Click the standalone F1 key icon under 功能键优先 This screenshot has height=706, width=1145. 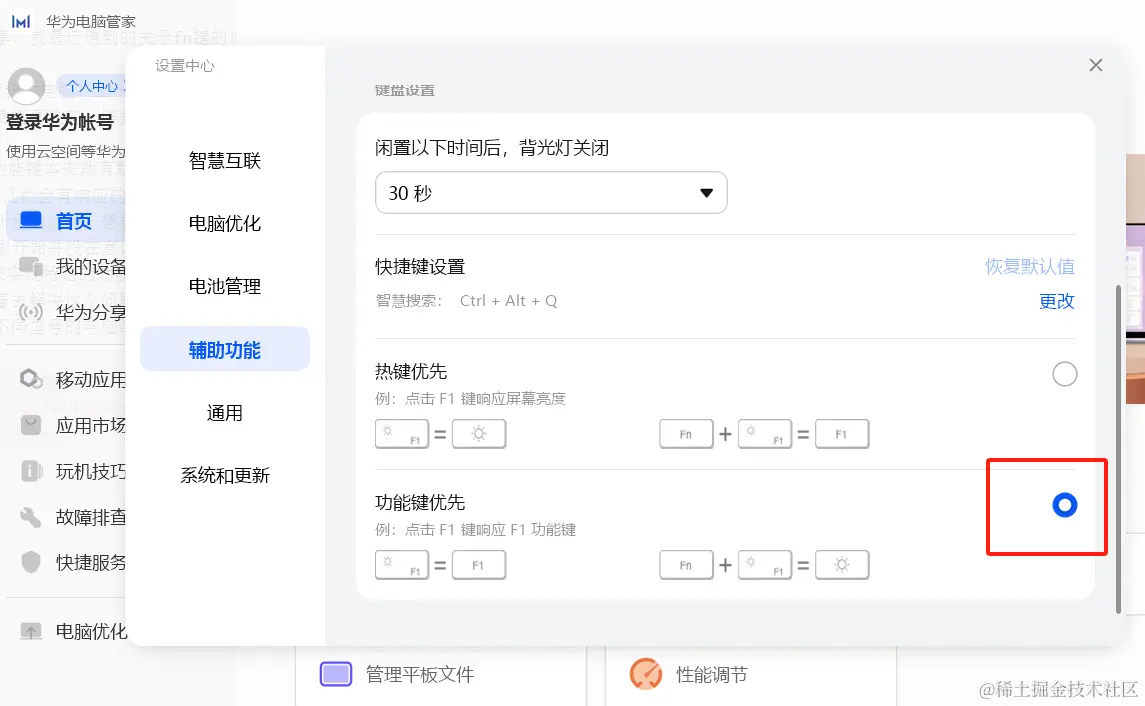point(479,564)
